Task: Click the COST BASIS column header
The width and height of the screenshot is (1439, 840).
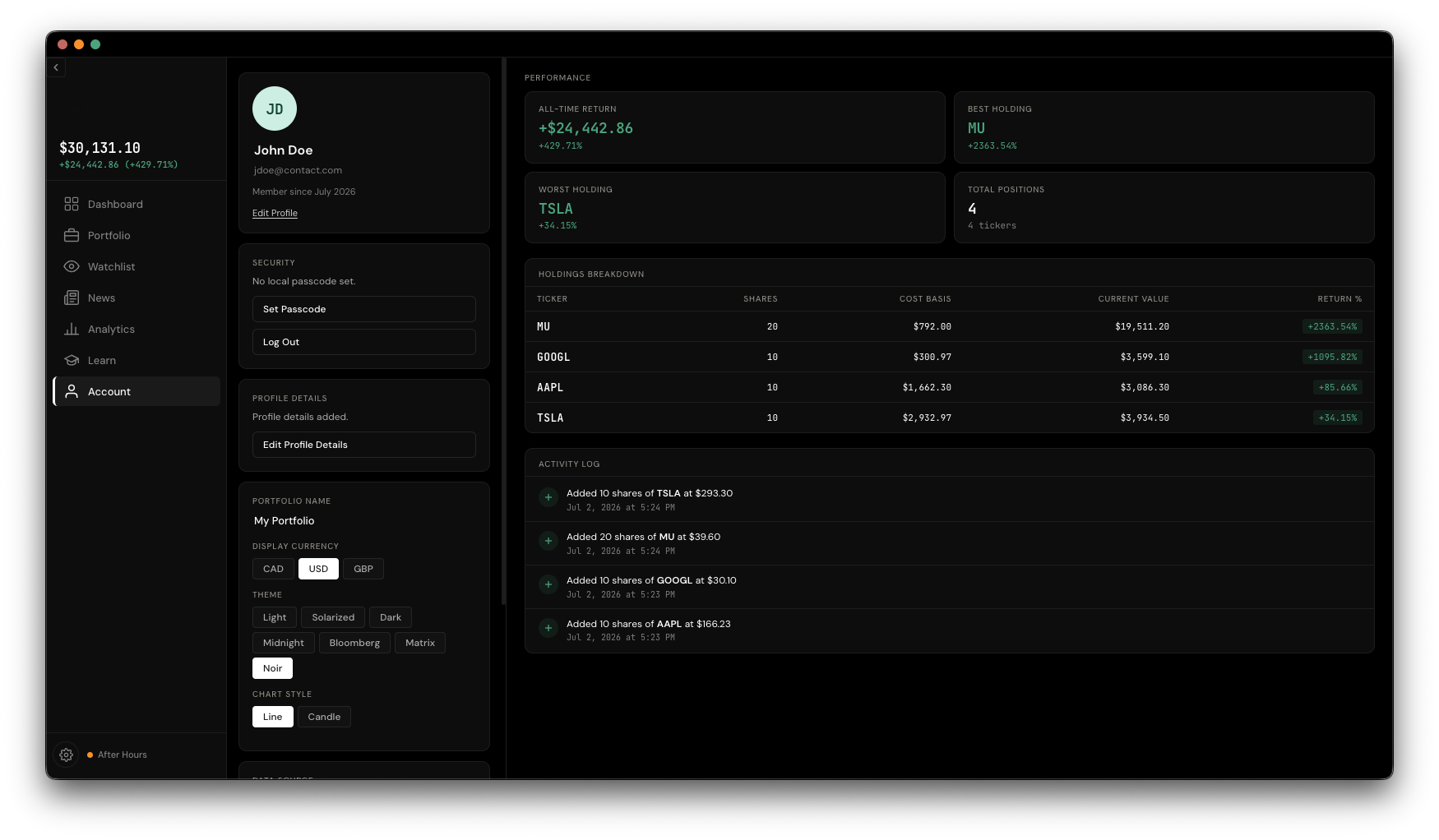Action: point(925,299)
